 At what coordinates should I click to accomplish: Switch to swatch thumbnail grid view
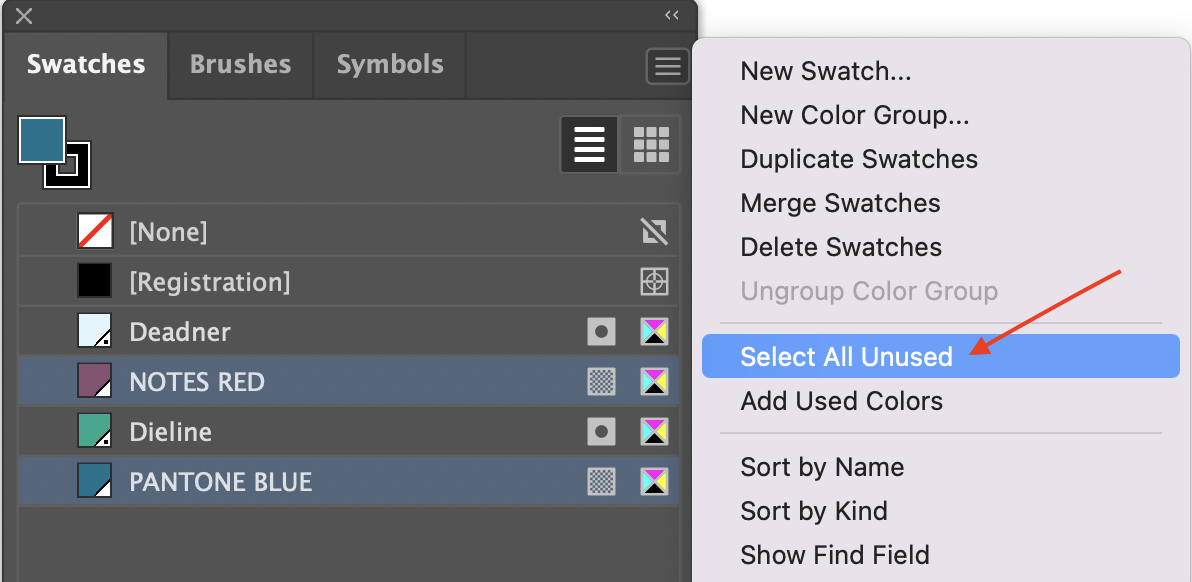651,145
